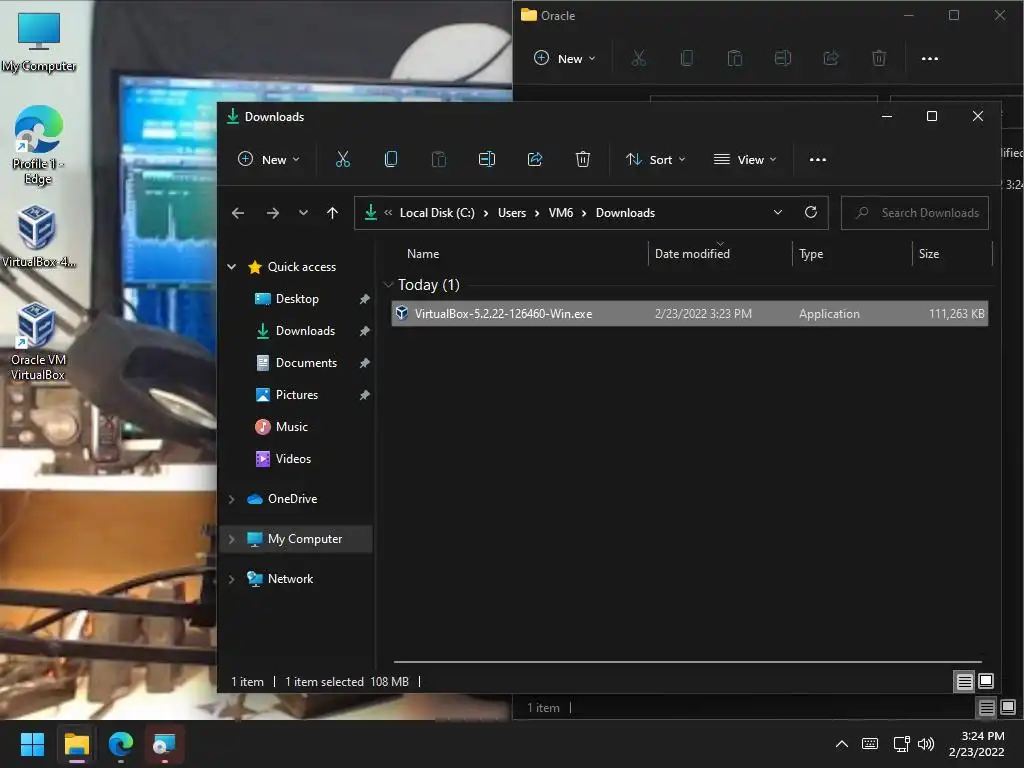The width and height of the screenshot is (1024, 768).
Task: Expand the OneDrive tree node
Action: click(231, 499)
